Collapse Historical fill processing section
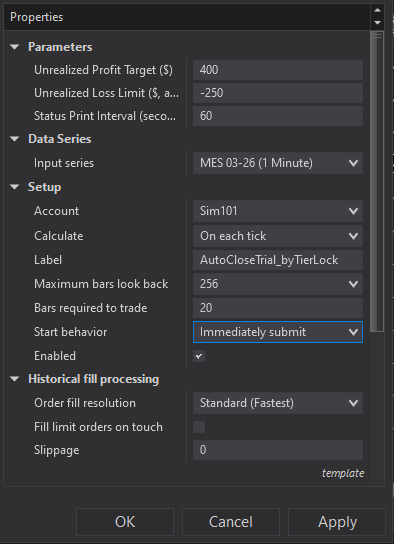Screen dimensions: 394x544 point(15,379)
